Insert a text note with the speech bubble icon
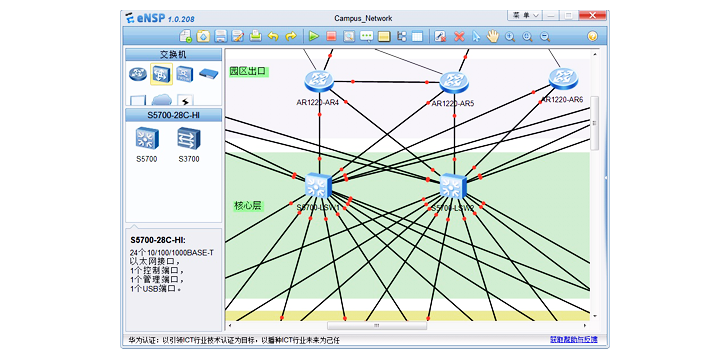This screenshot has width=712, height=360. [366, 36]
